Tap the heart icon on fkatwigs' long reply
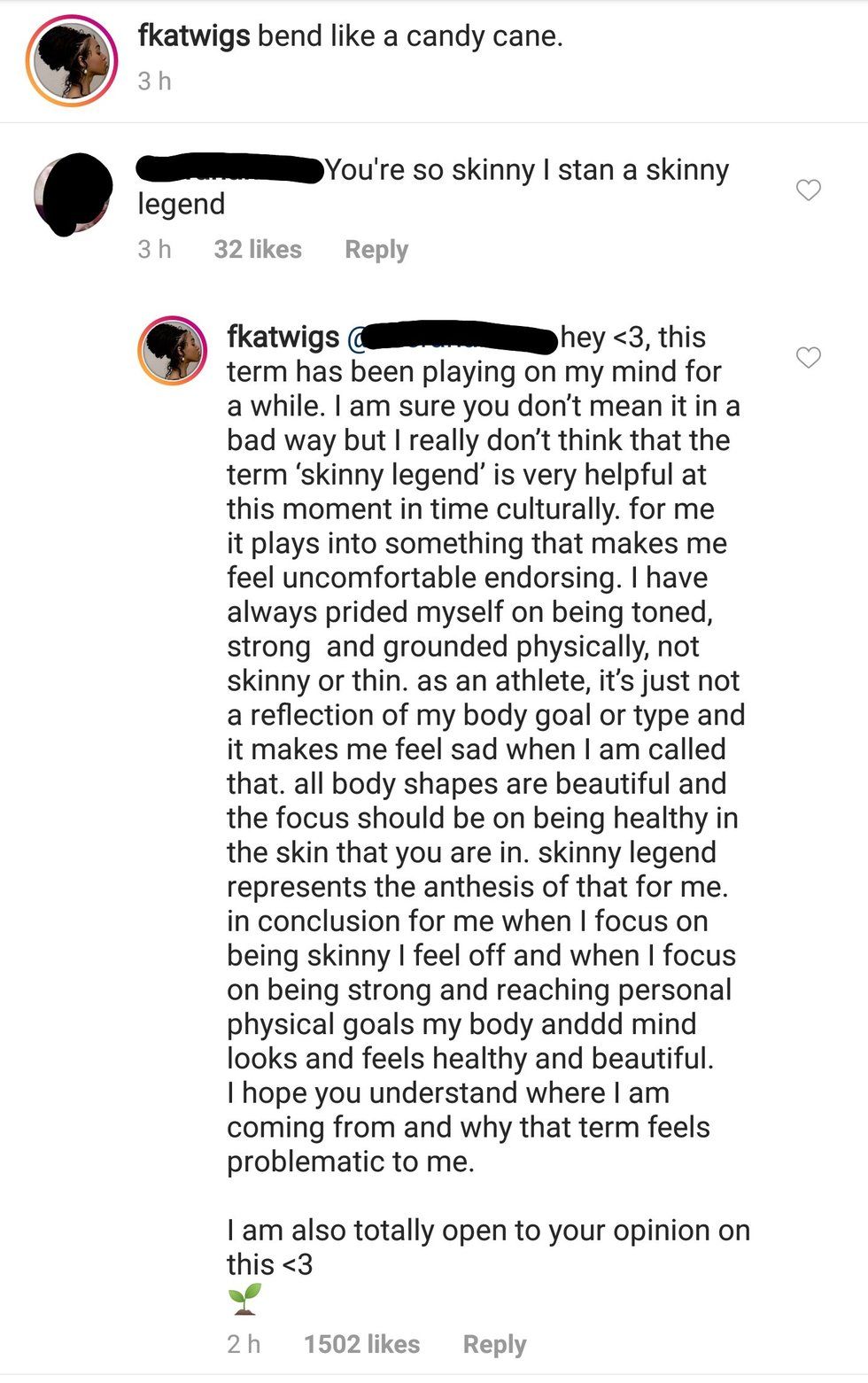This screenshot has width=868, height=1383. point(808,357)
